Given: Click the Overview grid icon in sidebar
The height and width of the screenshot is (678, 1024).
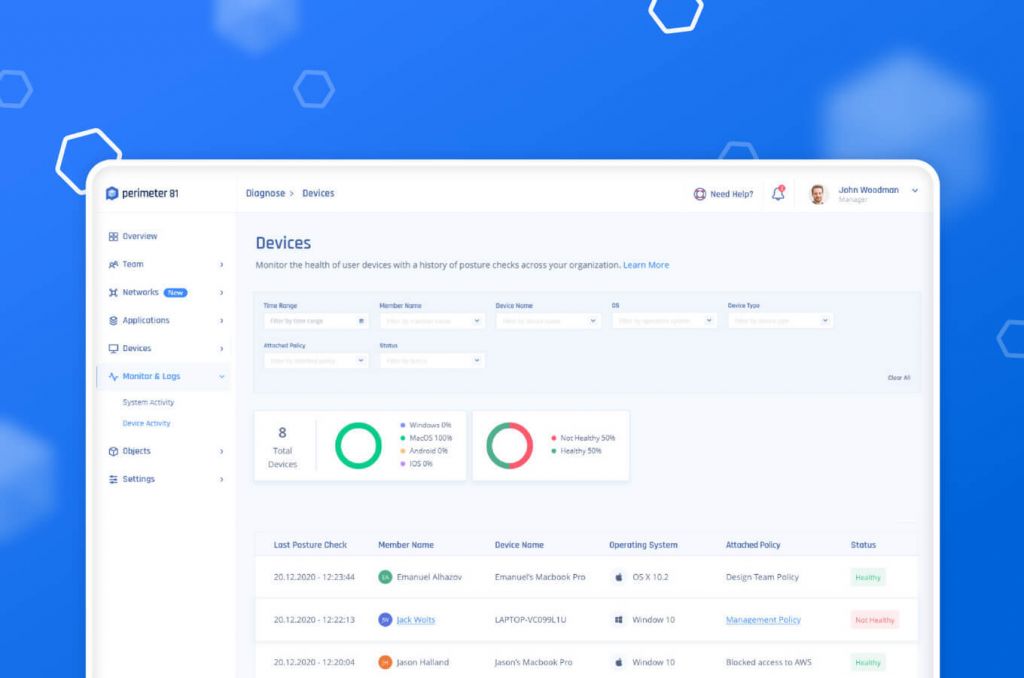Looking at the screenshot, I should click(113, 237).
